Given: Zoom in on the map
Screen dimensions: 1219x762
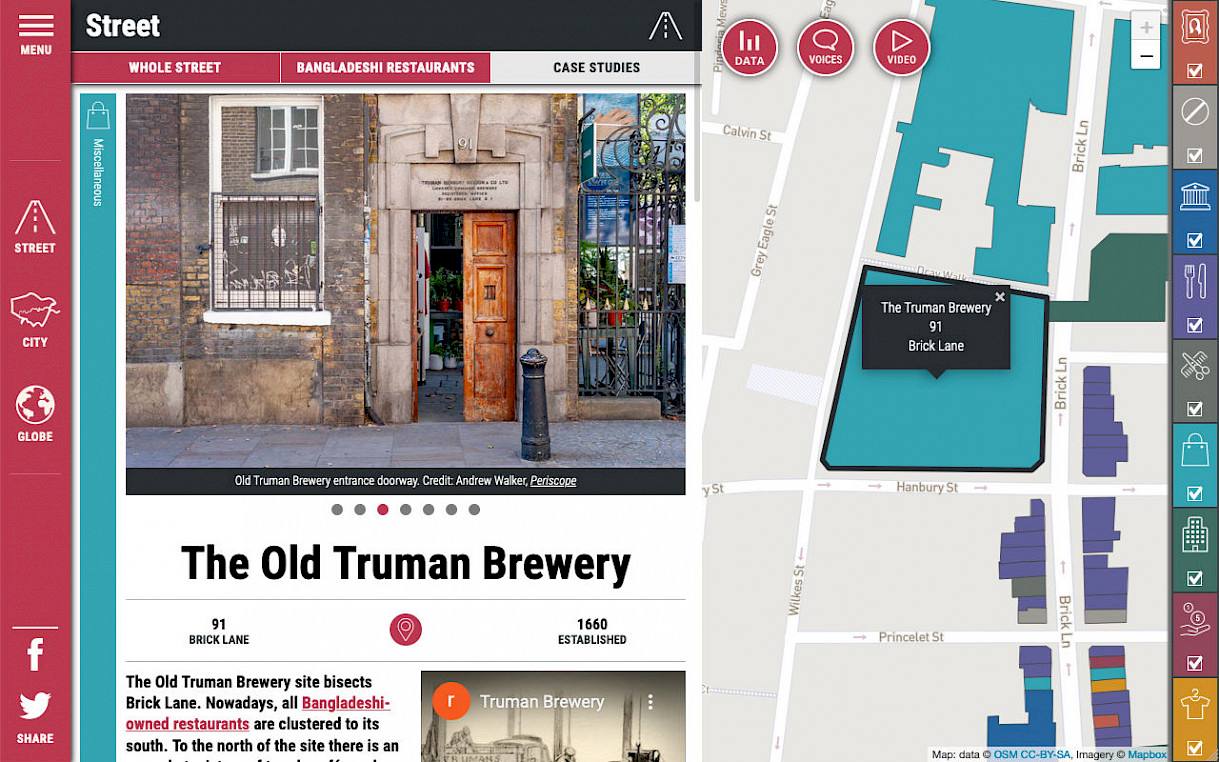Looking at the screenshot, I should [1146, 28].
